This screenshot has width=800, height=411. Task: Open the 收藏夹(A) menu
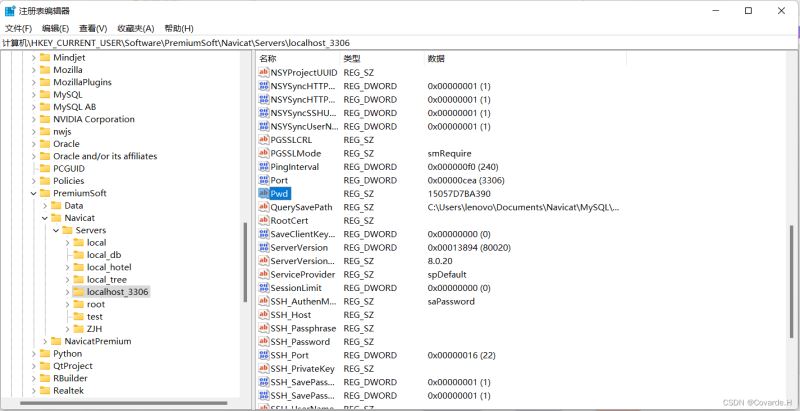(x=136, y=29)
